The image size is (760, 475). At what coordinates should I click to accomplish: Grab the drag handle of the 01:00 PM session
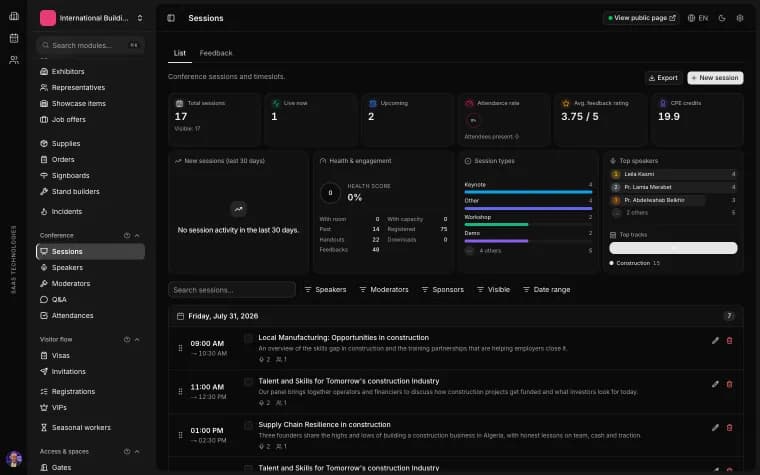180,435
